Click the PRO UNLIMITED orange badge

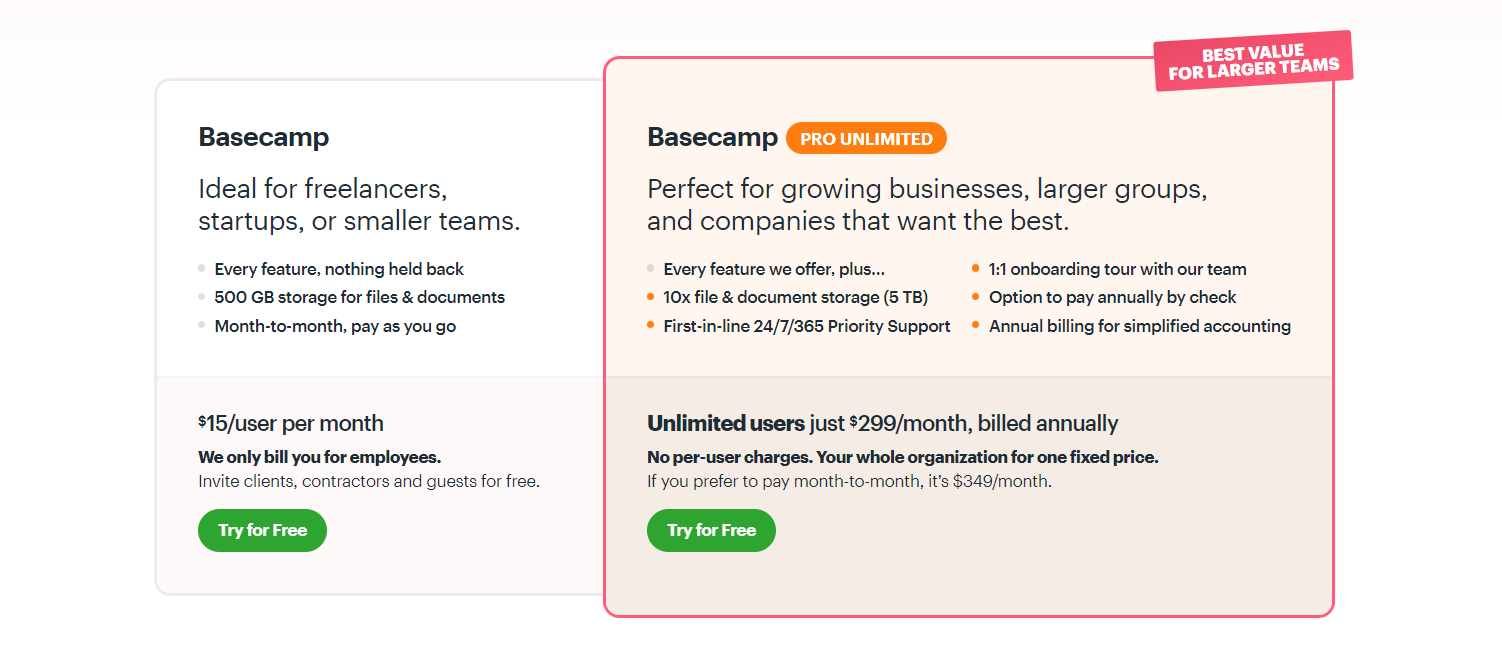[866, 139]
